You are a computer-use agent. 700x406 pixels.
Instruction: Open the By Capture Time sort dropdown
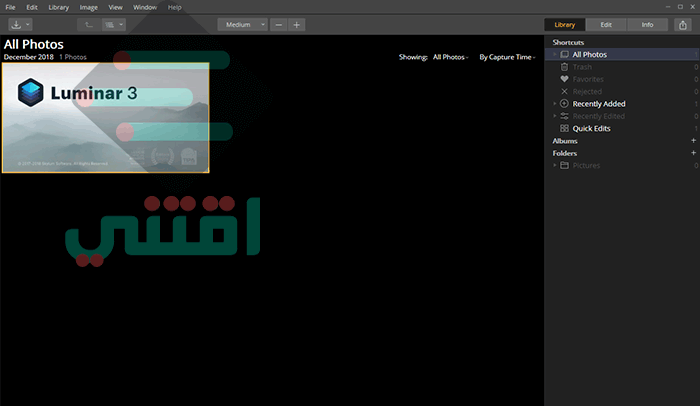click(x=507, y=57)
